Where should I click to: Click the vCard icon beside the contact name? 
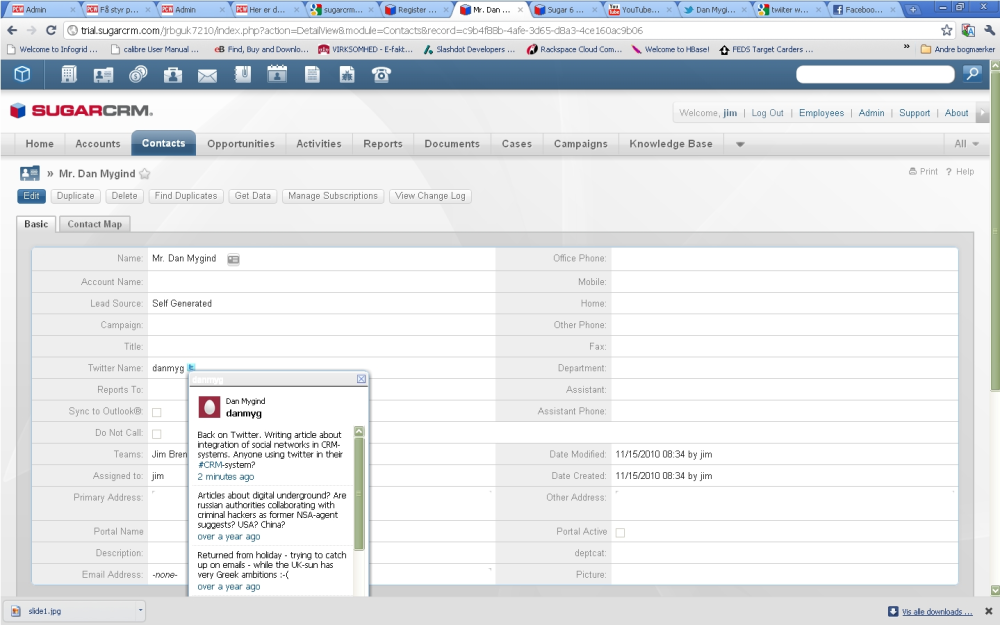(233, 259)
